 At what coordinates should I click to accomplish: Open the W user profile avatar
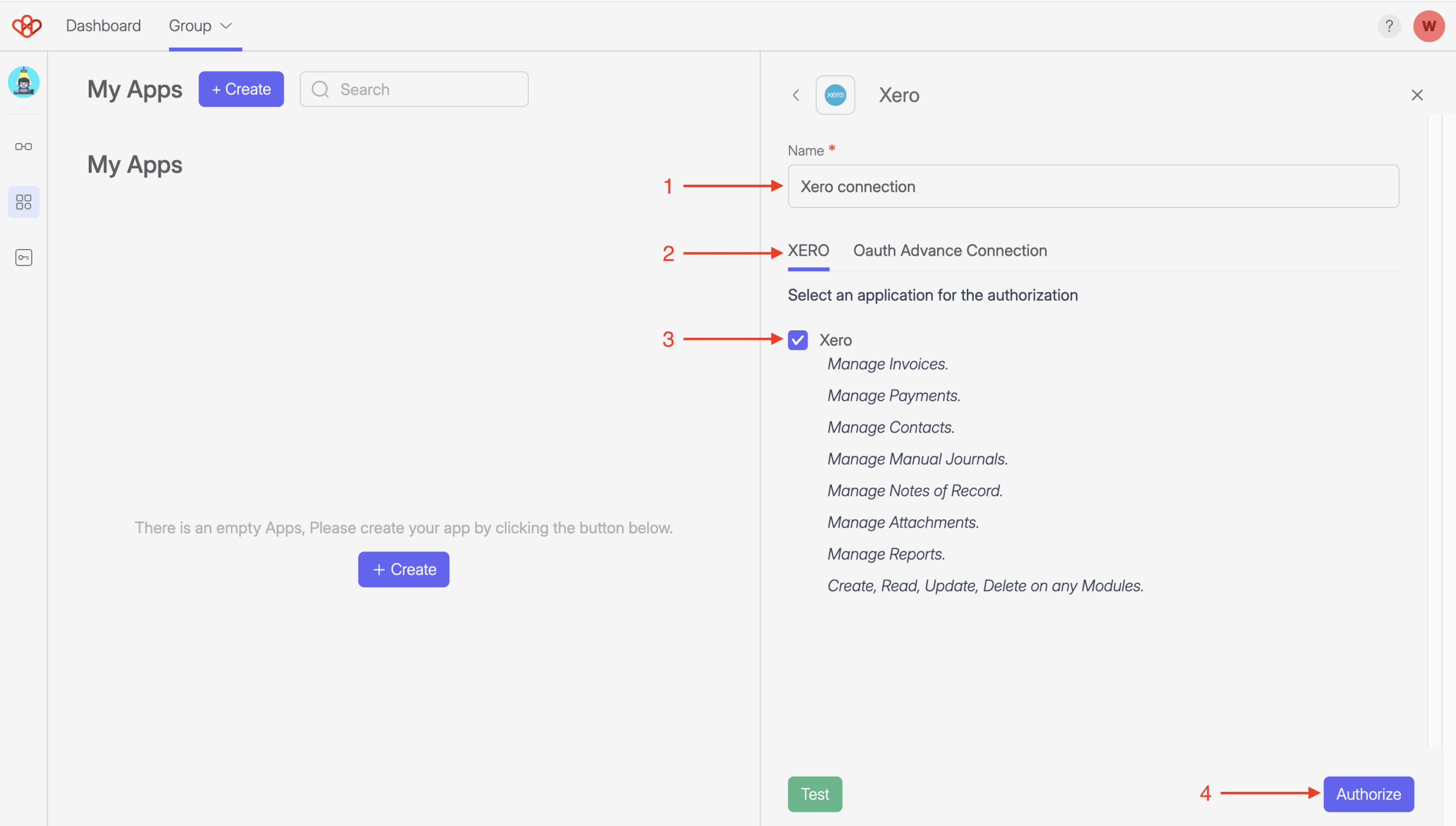tap(1429, 26)
